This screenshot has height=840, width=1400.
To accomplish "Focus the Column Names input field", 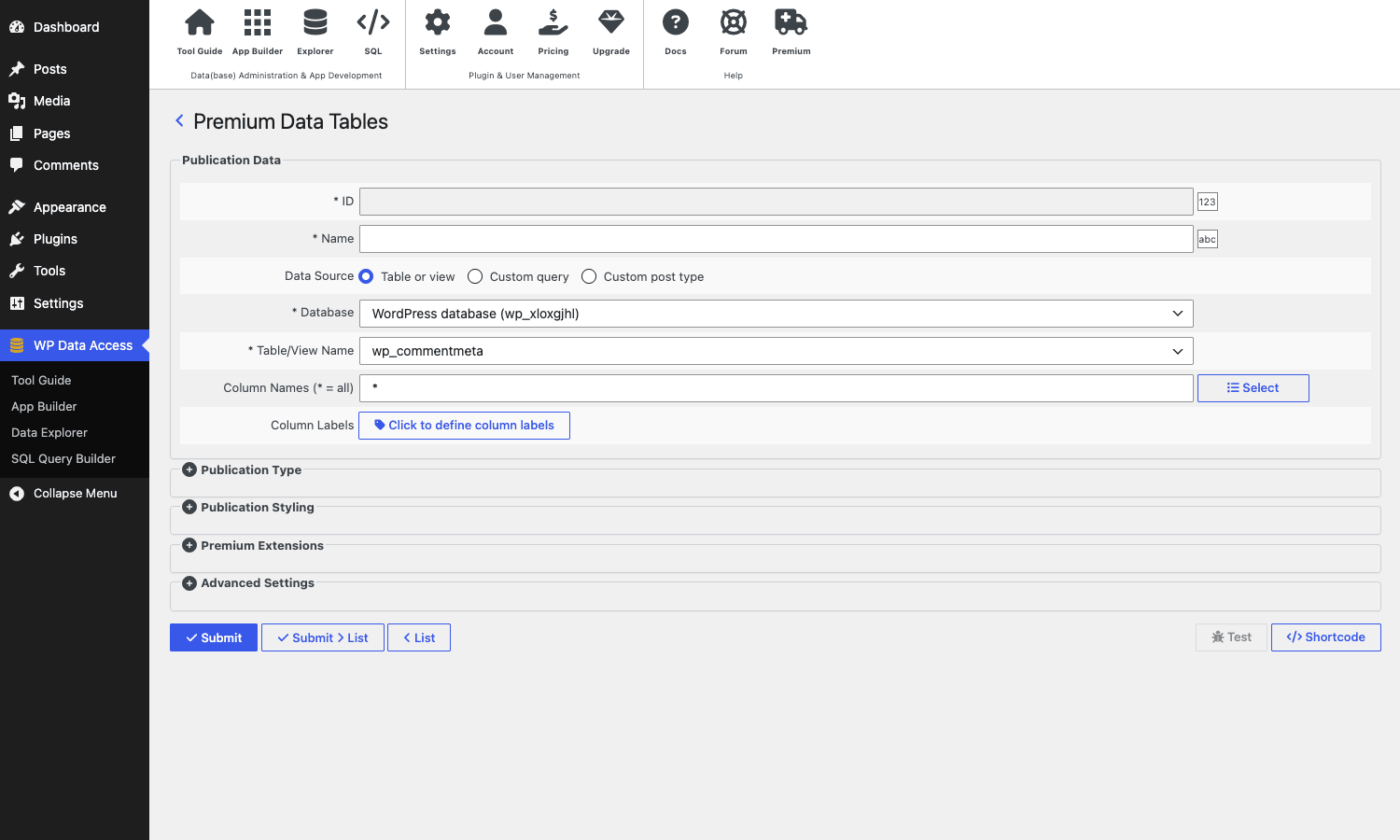I will pos(777,388).
